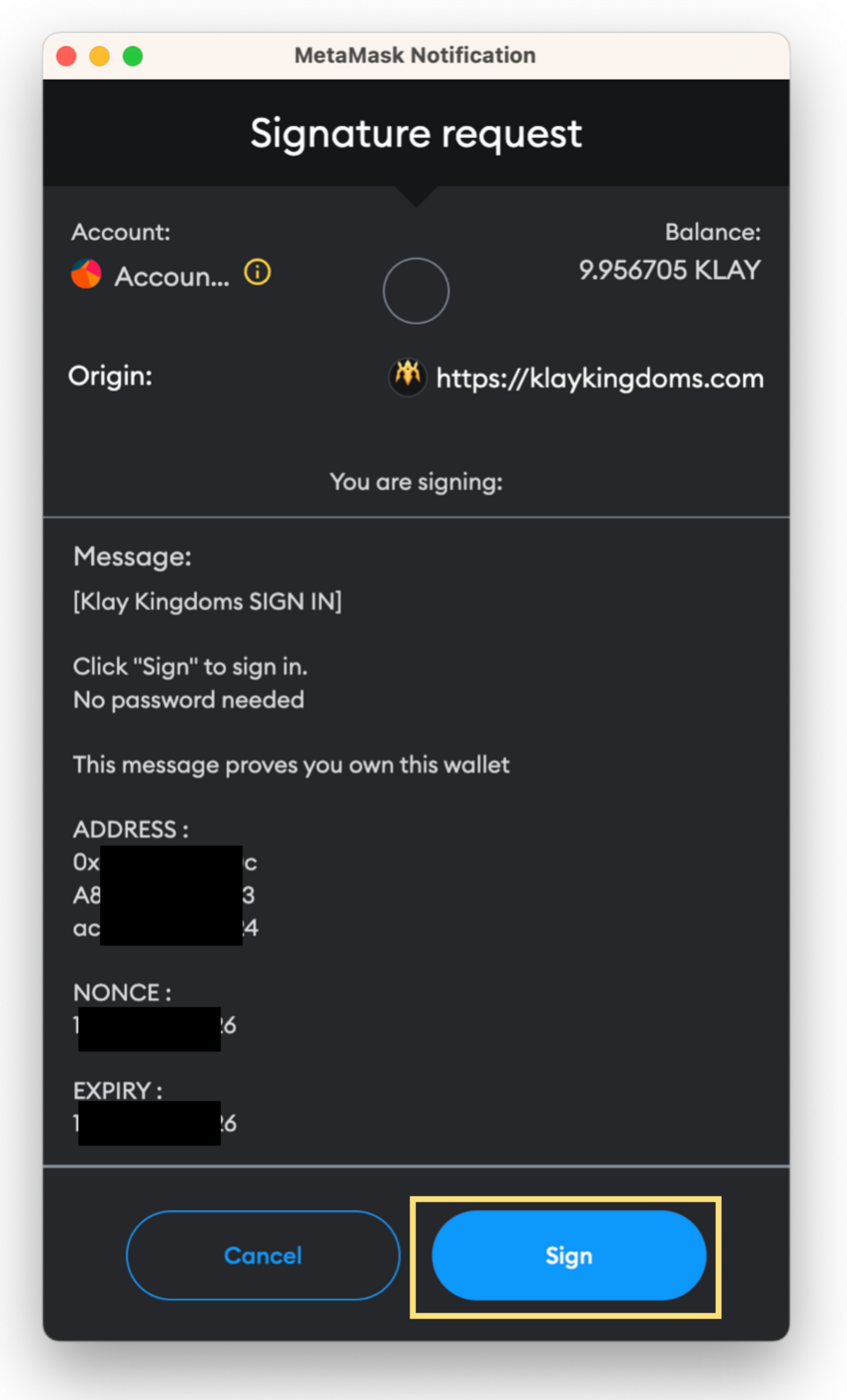Image resolution: width=847 pixels, height=1400 pixels.
Task: Maximize the window with green button
Action: (x=133, y=56)
